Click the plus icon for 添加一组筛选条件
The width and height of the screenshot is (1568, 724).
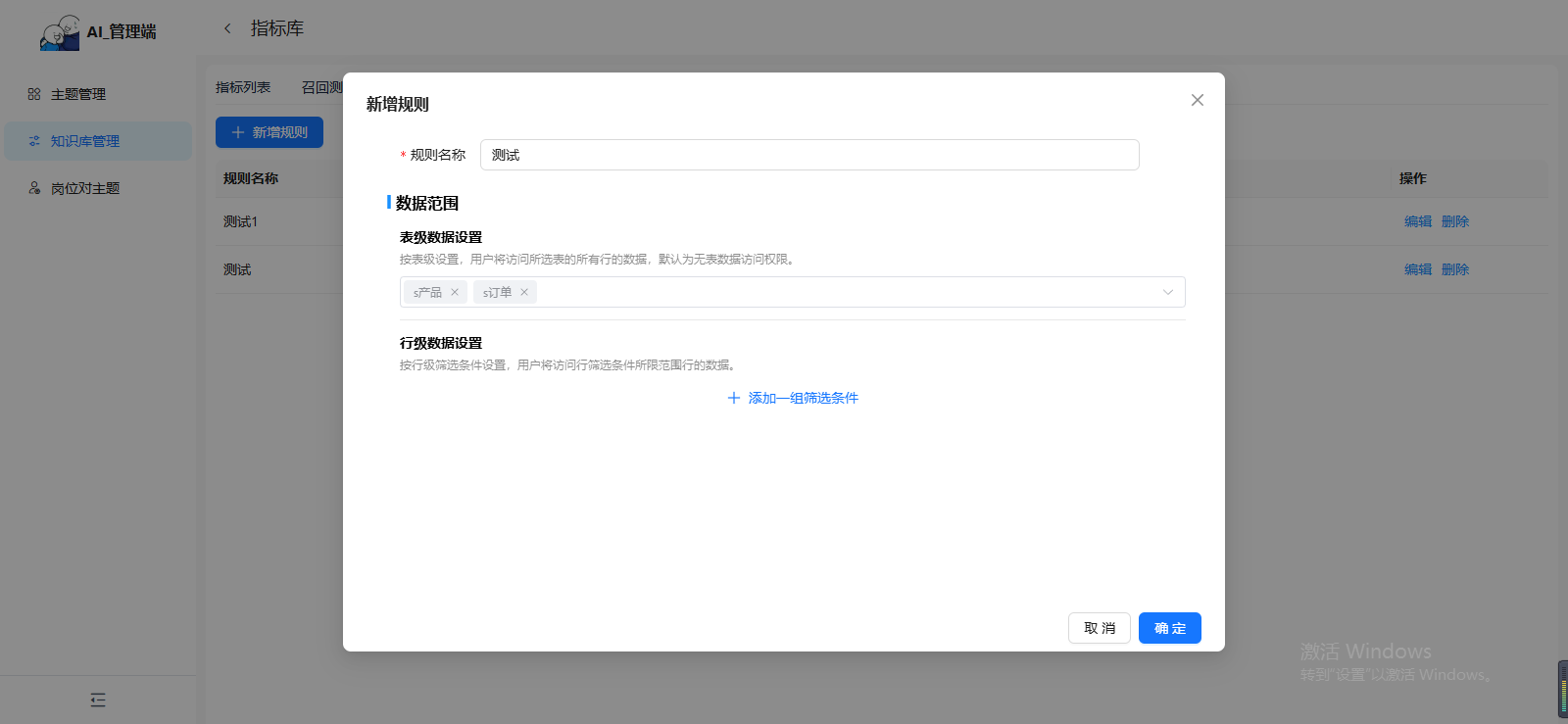(733, 398)
